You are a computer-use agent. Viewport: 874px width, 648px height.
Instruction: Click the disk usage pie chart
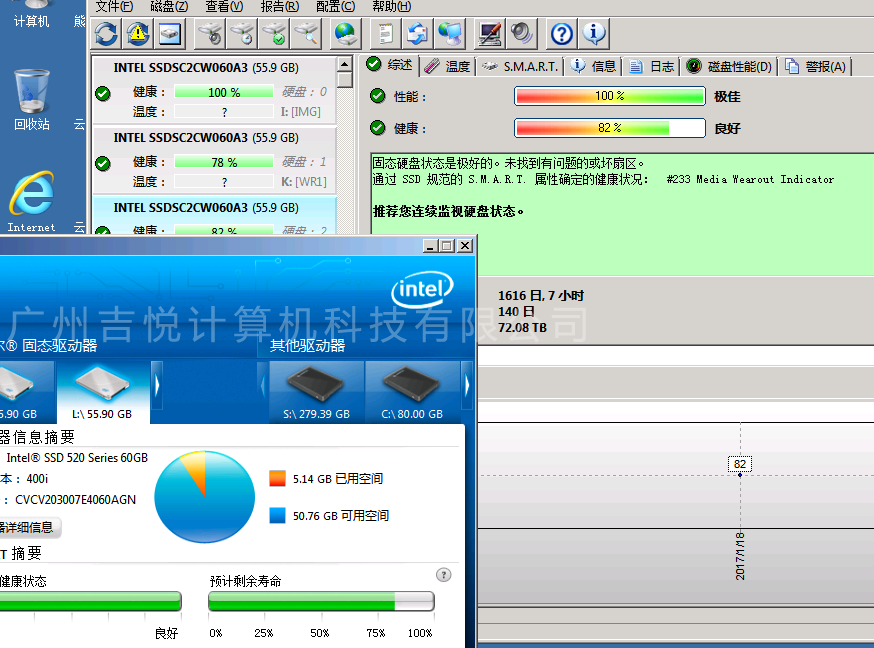pos(205,496)
